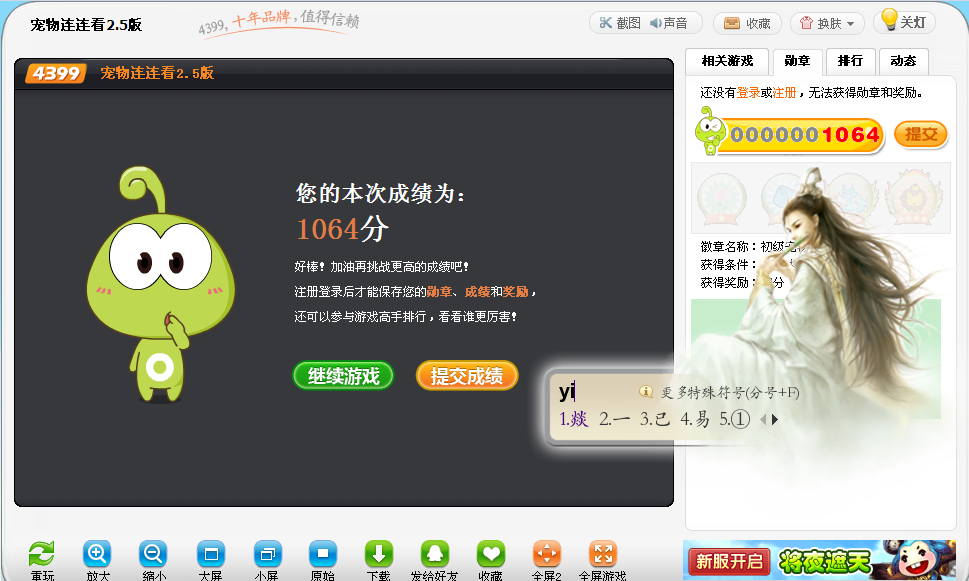Toggle 关灯 lights off bulb

904,22
